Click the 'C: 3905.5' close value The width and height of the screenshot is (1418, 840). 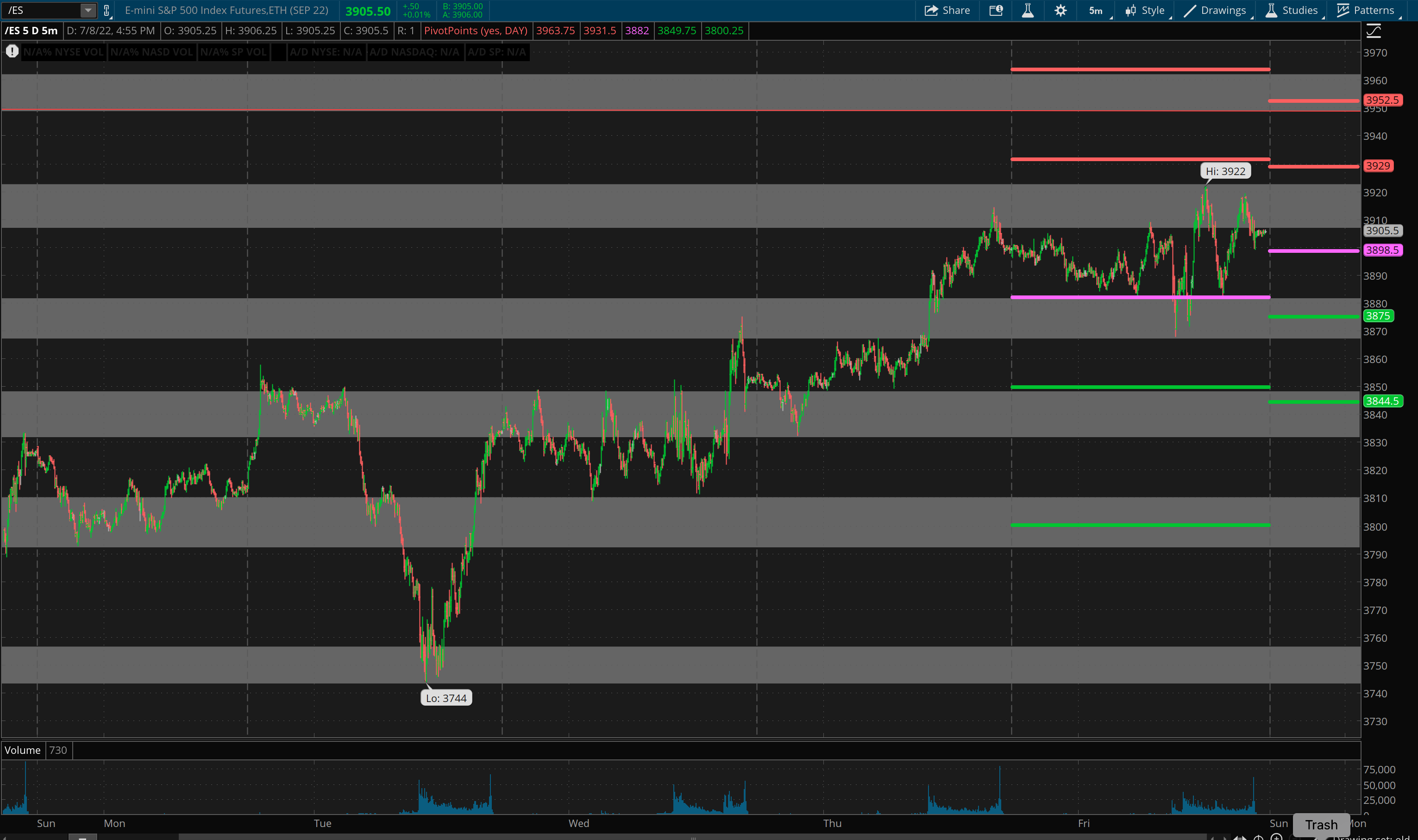(366, 31)
